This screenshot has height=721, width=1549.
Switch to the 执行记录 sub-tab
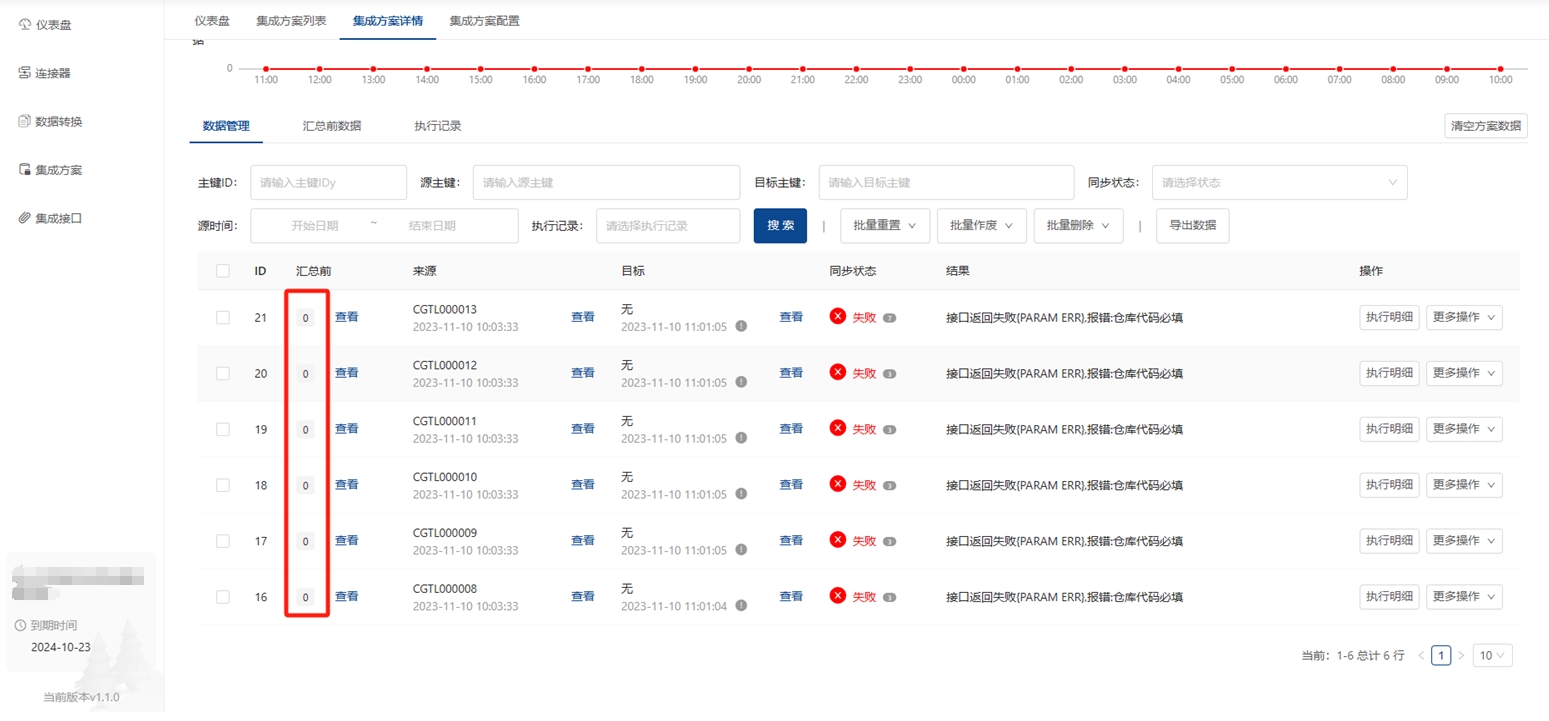(437, 126)
